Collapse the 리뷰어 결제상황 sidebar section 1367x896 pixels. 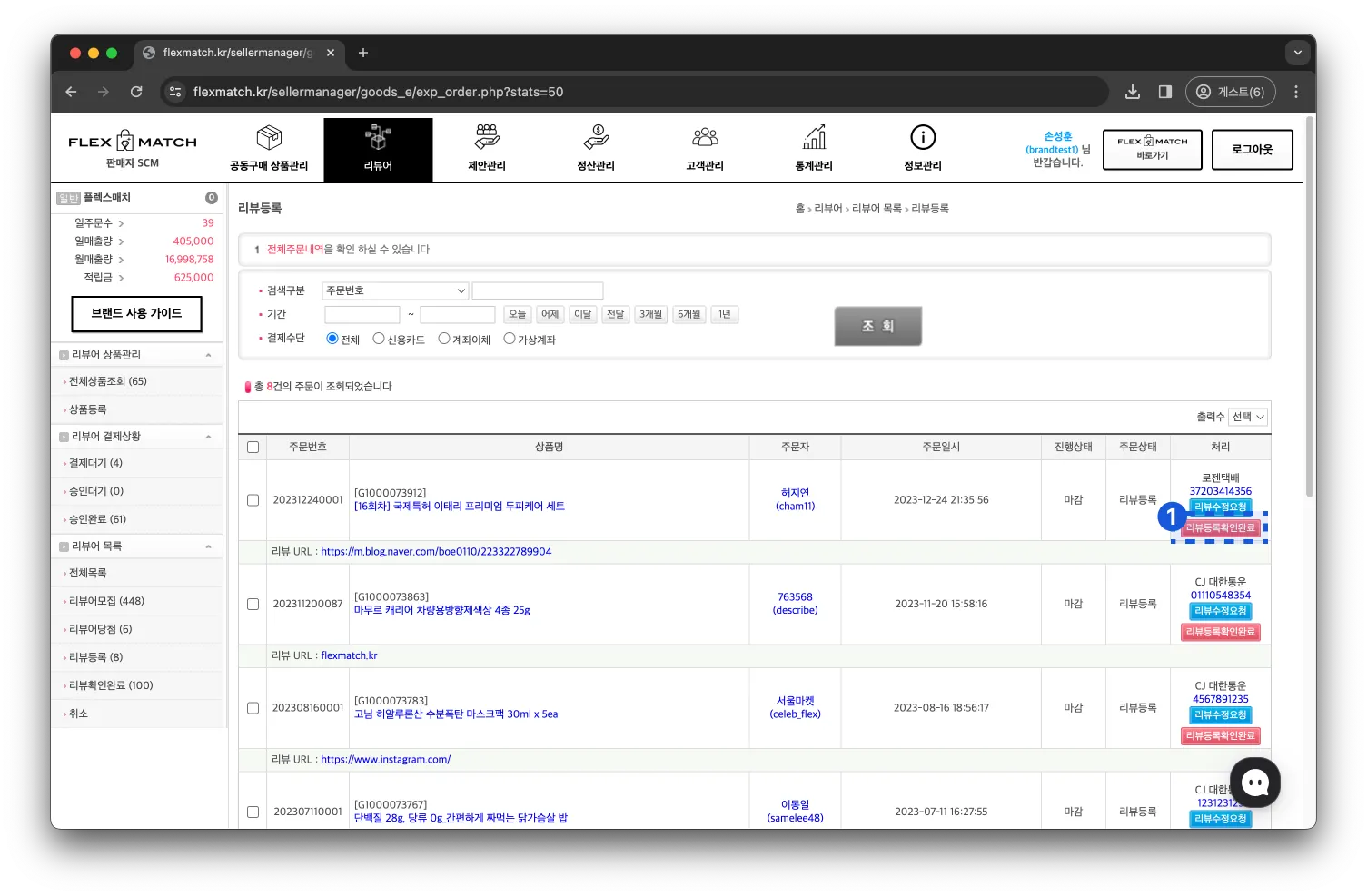click(208, 437)
